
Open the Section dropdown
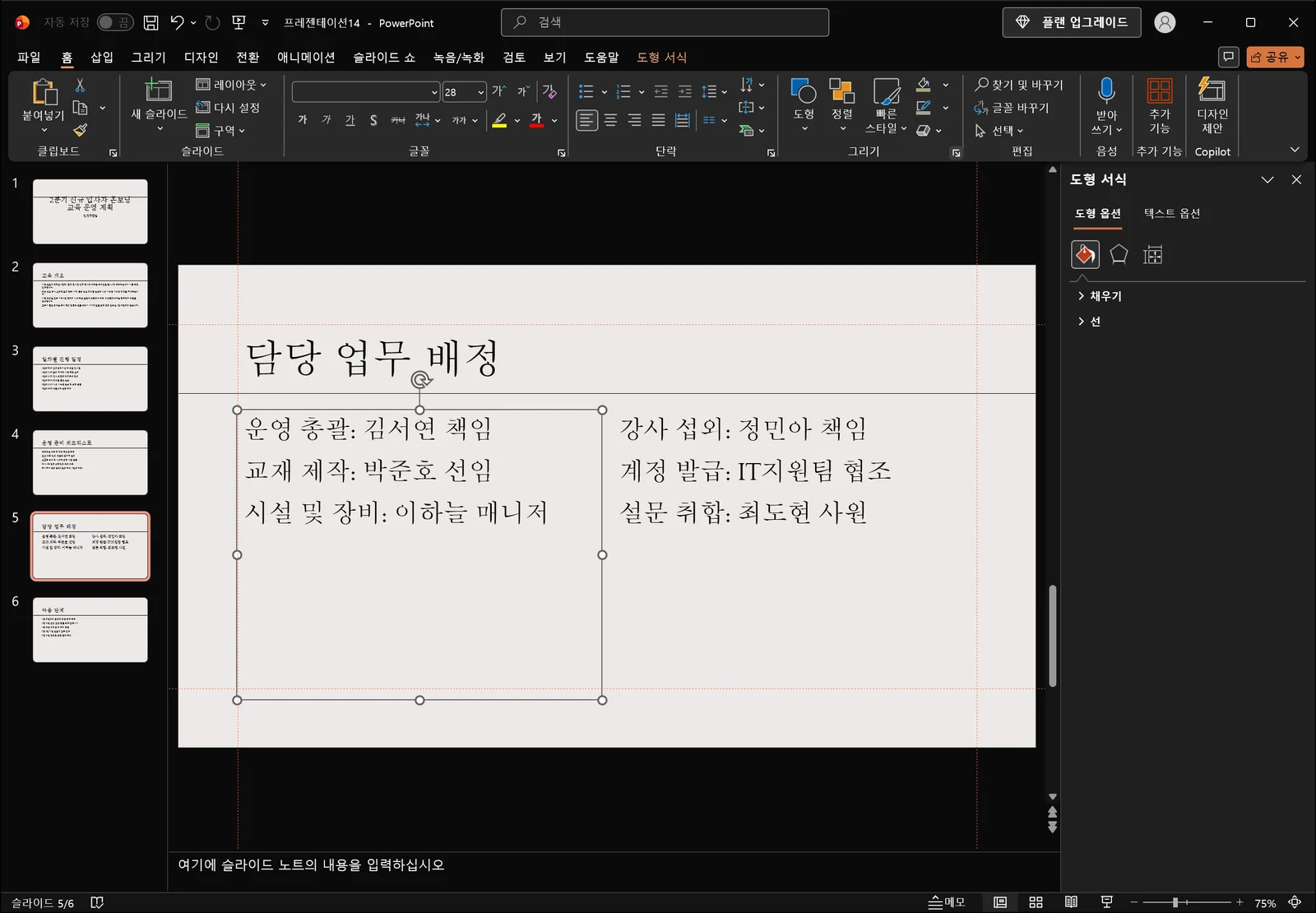click(x=220, y=130)
